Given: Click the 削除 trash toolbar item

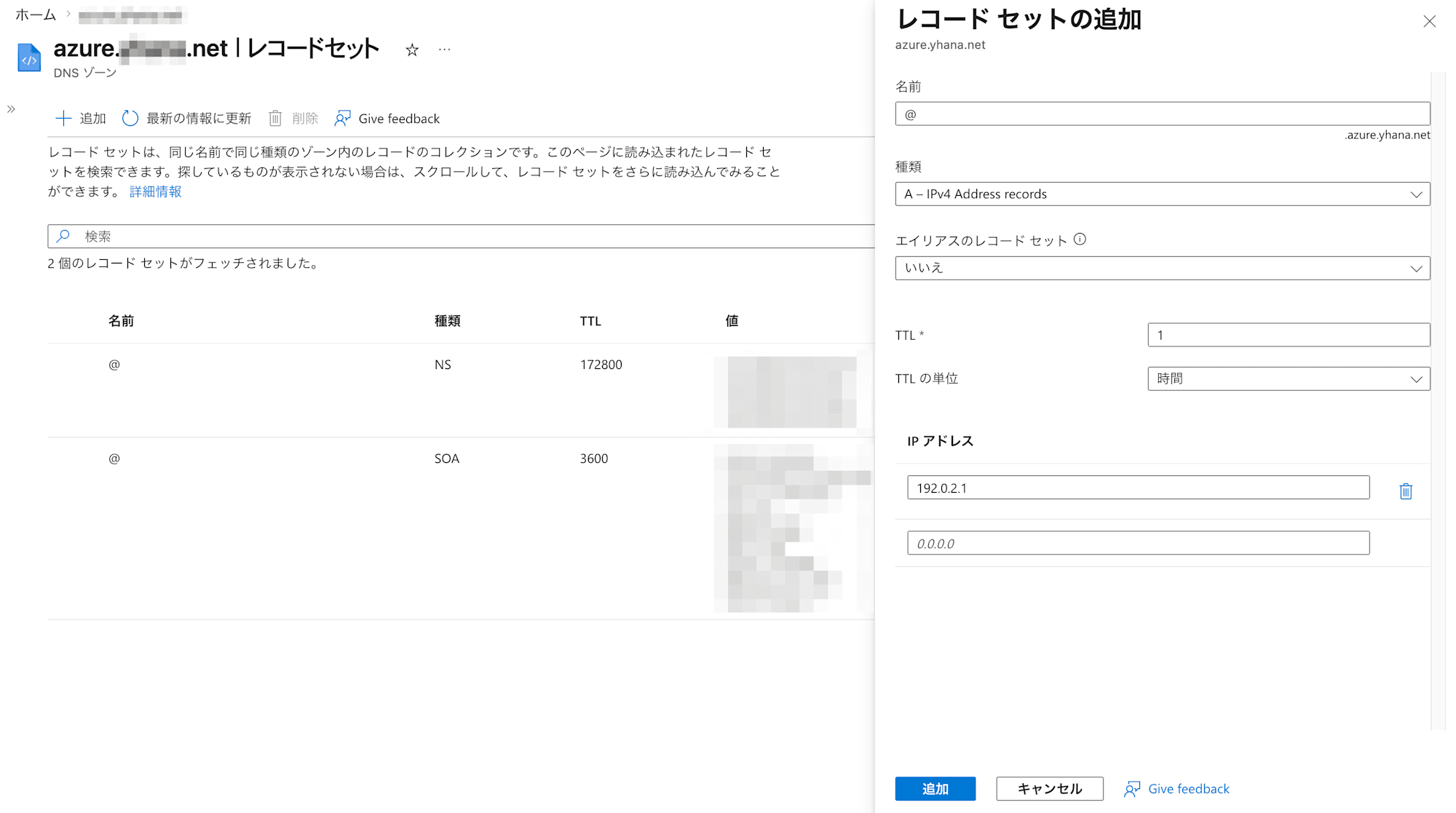Looking at the screenshot, I should point(293,118).
